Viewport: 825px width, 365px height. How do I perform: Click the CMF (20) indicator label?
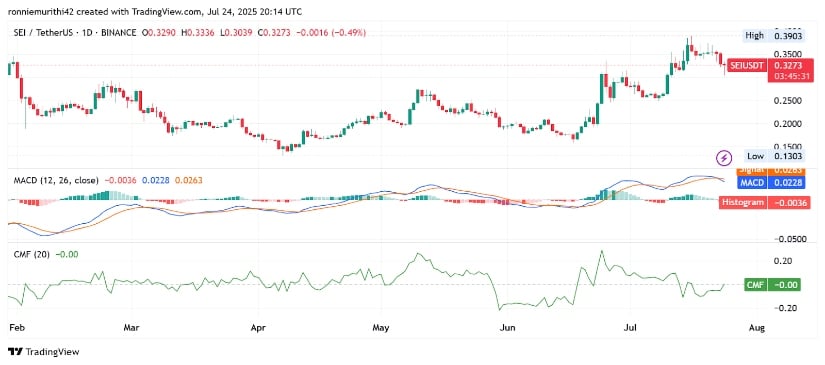point(32,255)
